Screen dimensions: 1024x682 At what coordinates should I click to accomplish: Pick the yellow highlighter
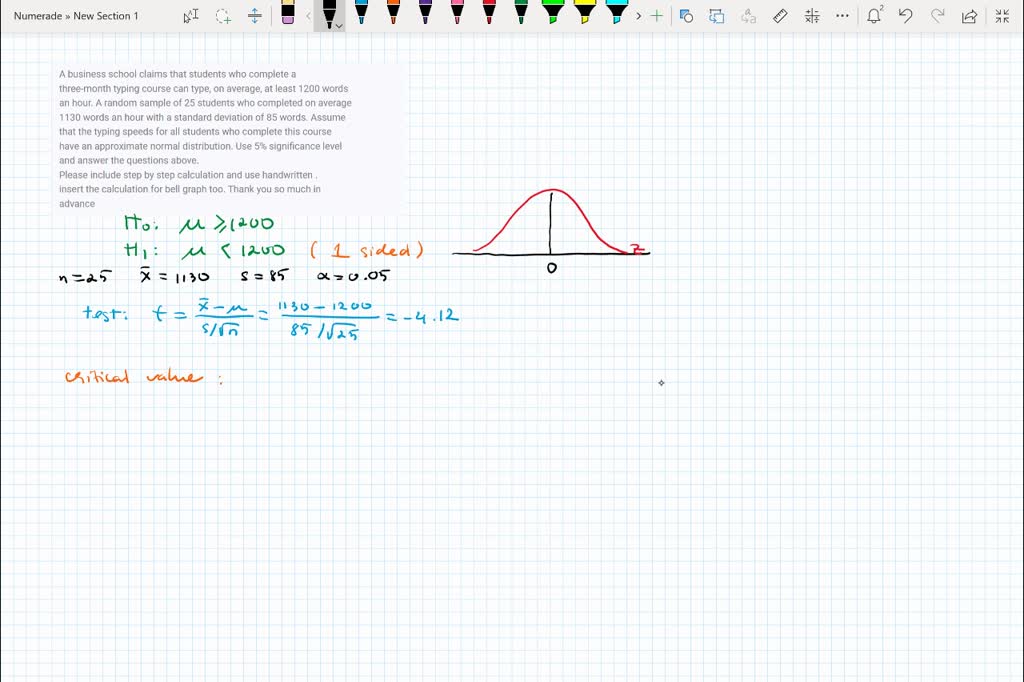coord(586,14)
